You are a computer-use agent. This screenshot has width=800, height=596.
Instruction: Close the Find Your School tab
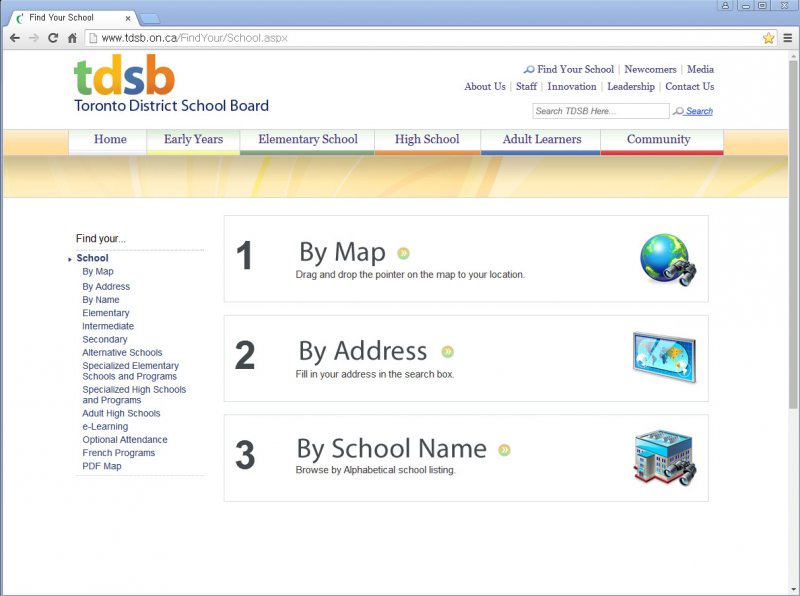click(128, 18)
